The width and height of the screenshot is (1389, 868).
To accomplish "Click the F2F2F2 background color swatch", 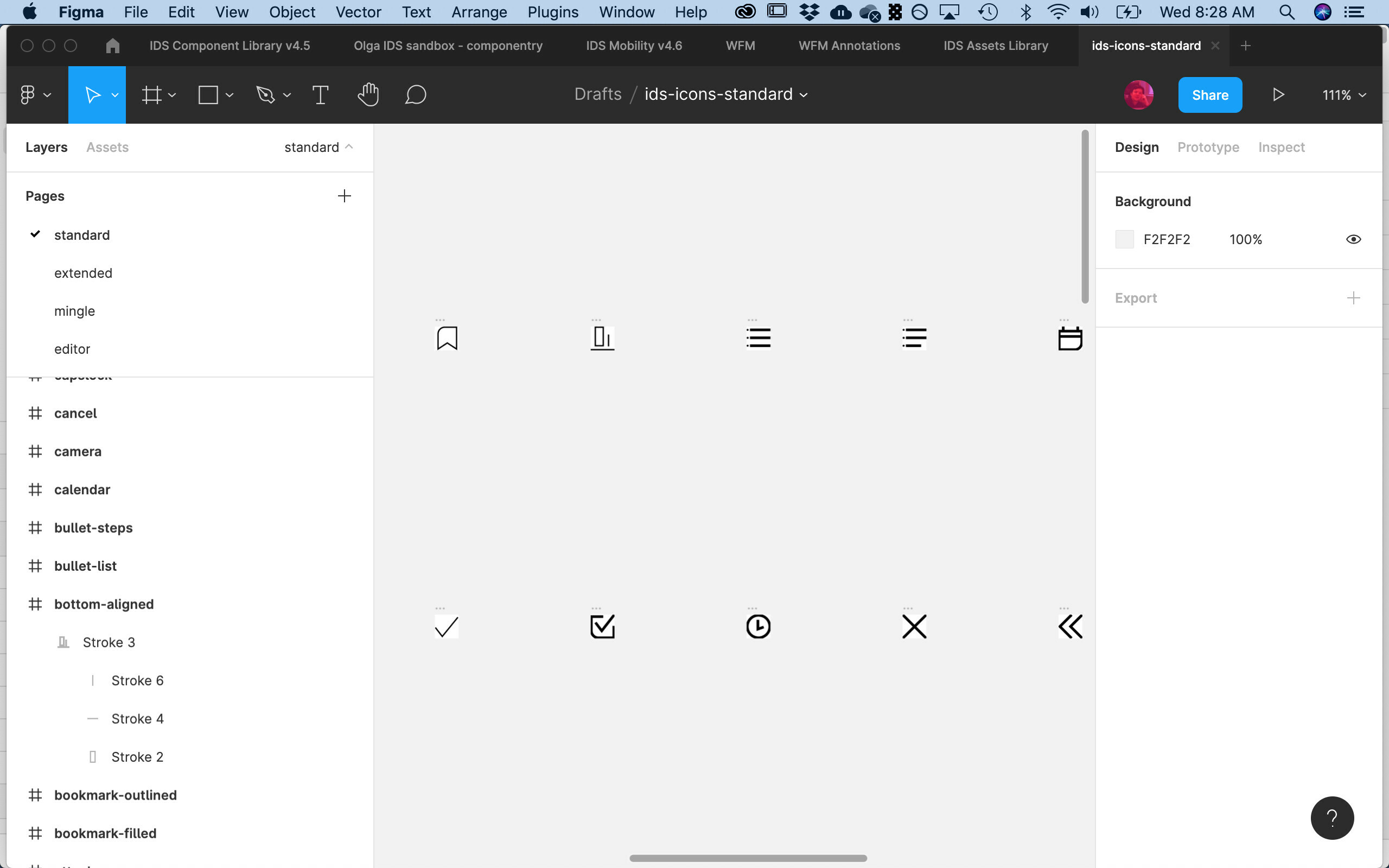I will click(x=1124, y=239).
